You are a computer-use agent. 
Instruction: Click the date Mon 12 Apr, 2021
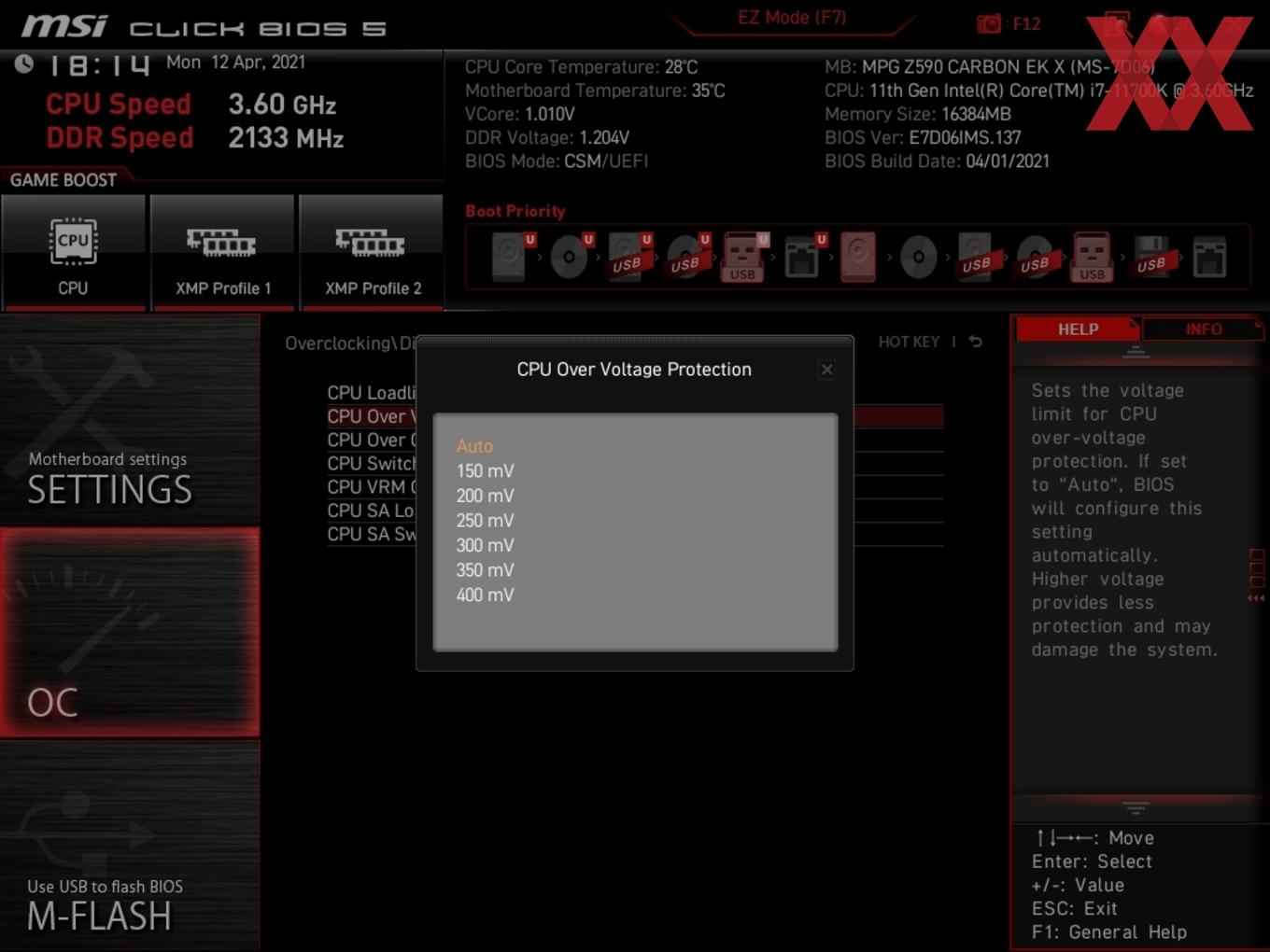(x=235, y=62)
